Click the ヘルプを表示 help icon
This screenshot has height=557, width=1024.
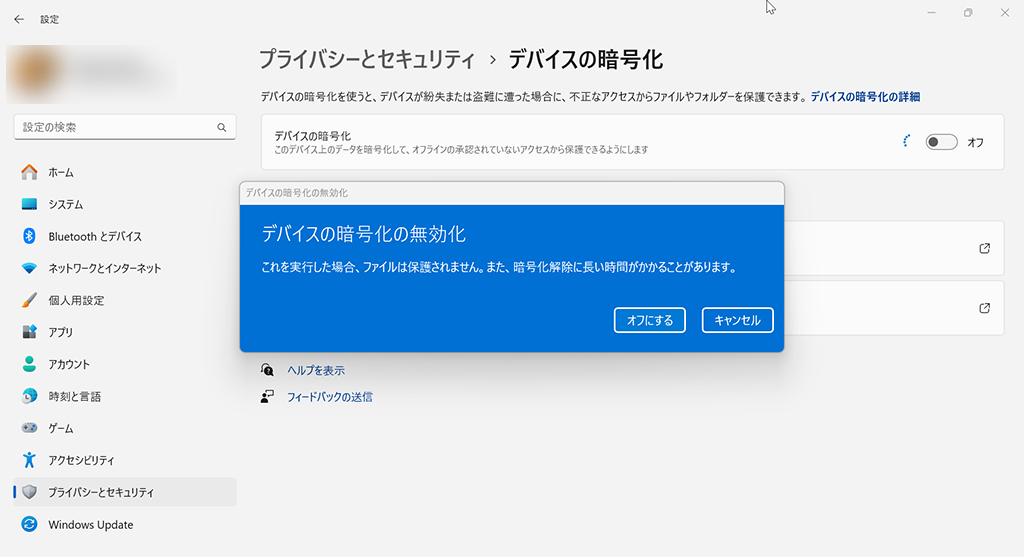267,370
